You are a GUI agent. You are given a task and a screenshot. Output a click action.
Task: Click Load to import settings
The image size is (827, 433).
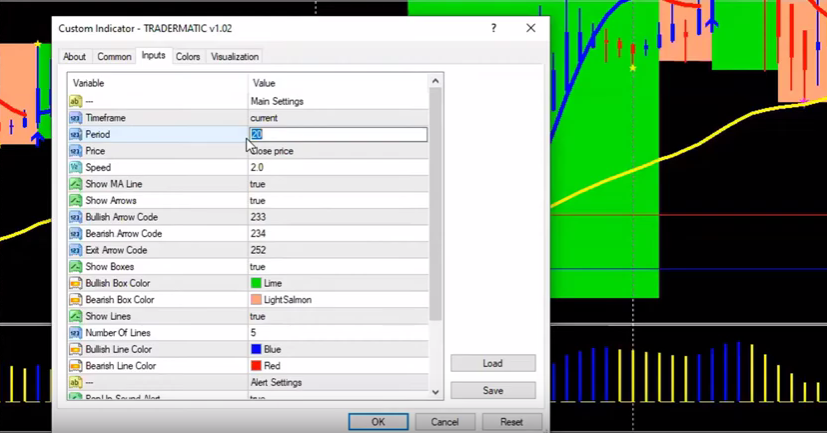[493, 363]
